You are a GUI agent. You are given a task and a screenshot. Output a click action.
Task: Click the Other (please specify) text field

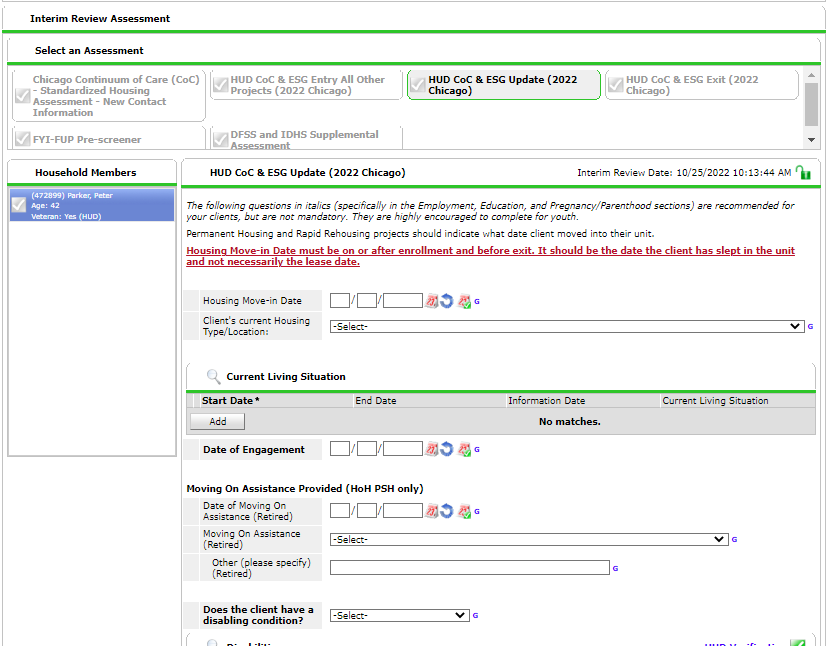[x=469, y=568]
